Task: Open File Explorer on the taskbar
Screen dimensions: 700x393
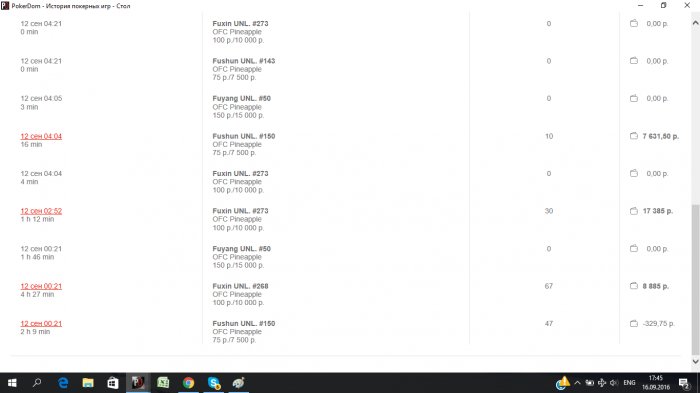Action: (x=88, y=383)
